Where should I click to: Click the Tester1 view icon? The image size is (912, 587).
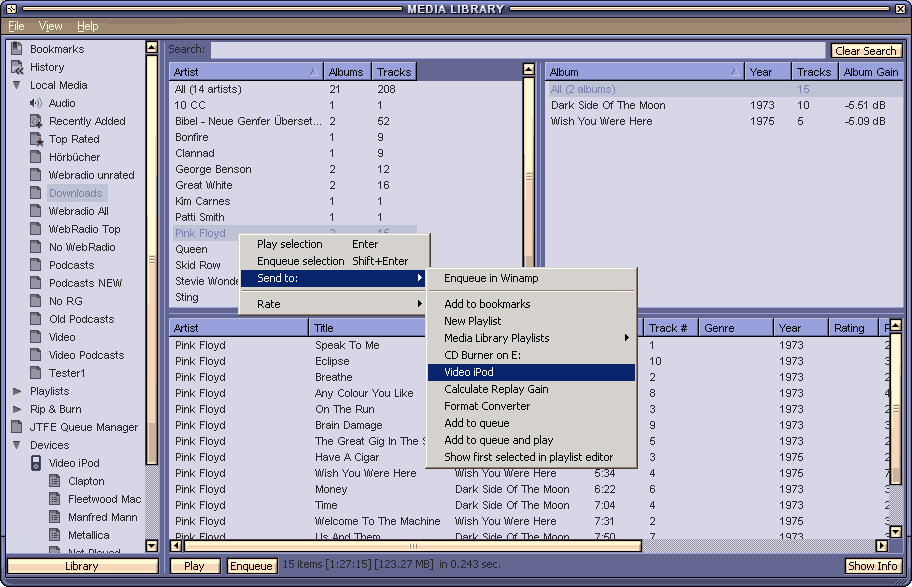point(35,373)
